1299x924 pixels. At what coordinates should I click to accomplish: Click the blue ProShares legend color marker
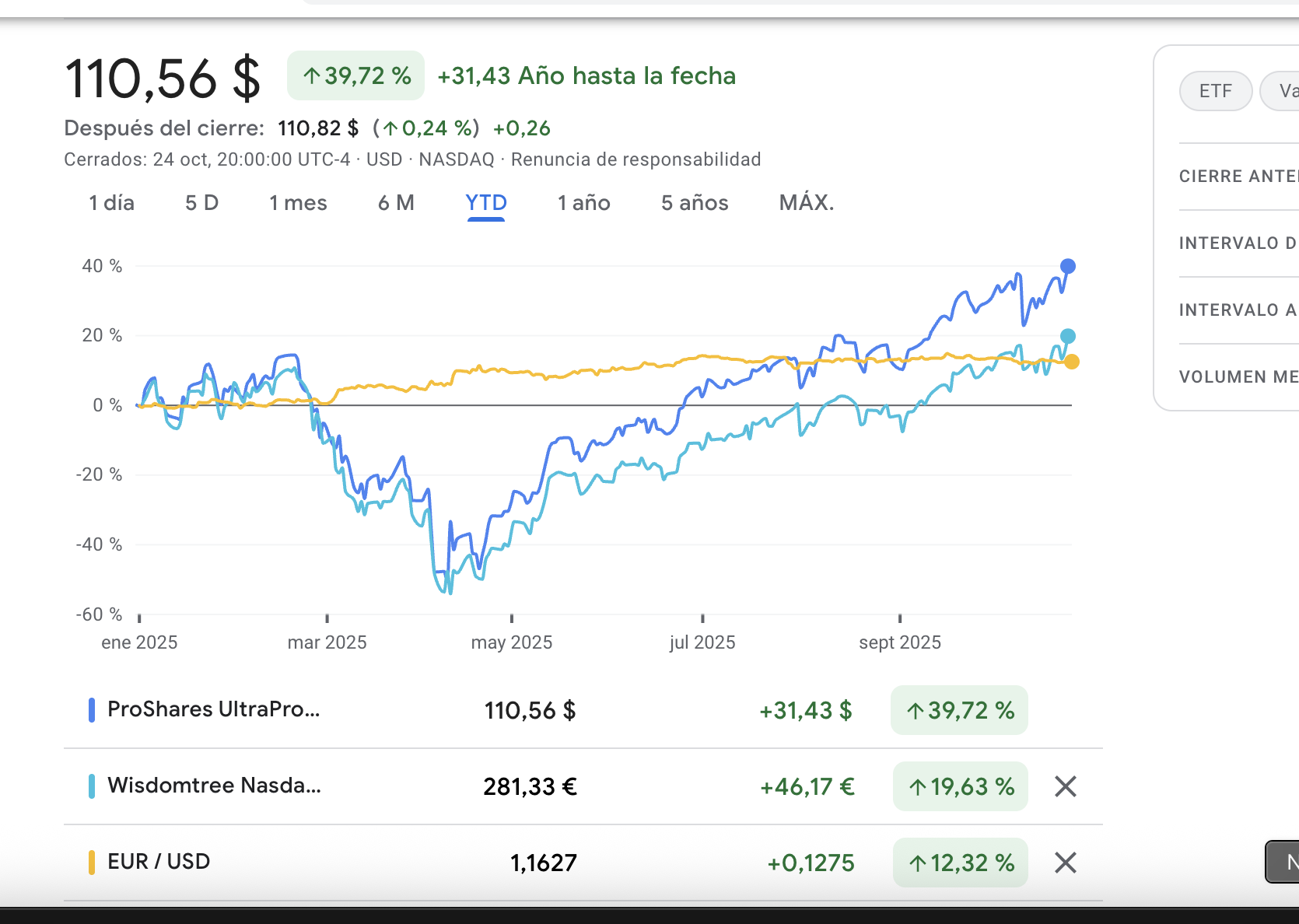pyautogui.click(x=92, y=710)
